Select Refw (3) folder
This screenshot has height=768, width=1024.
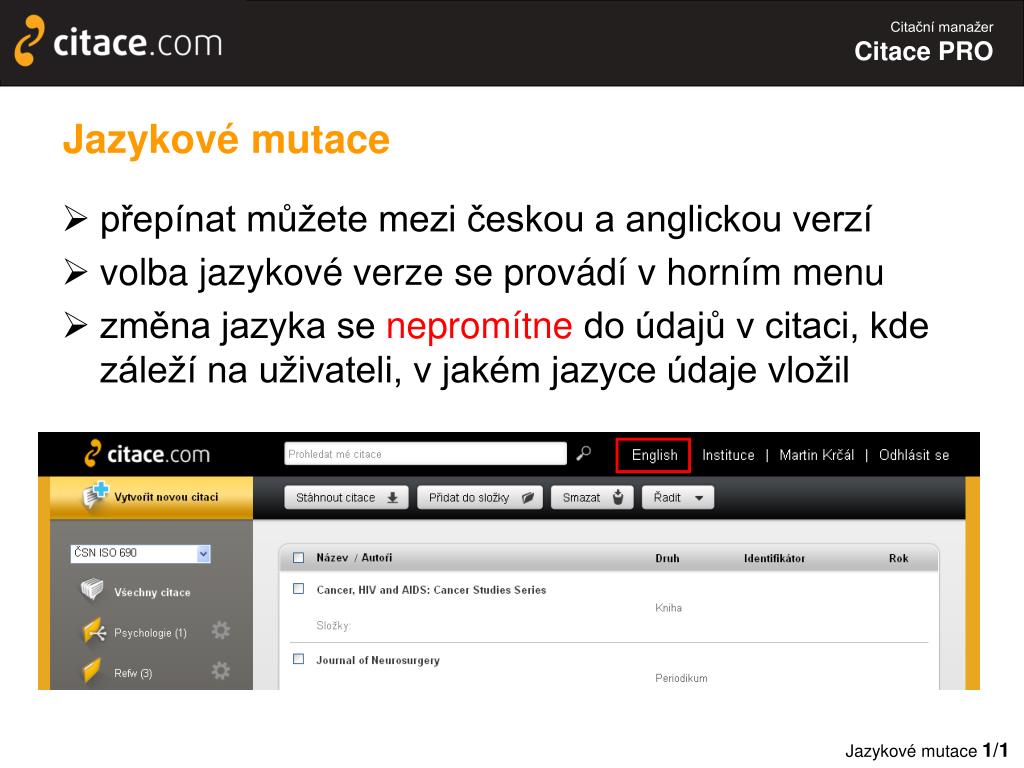(133, 673)
